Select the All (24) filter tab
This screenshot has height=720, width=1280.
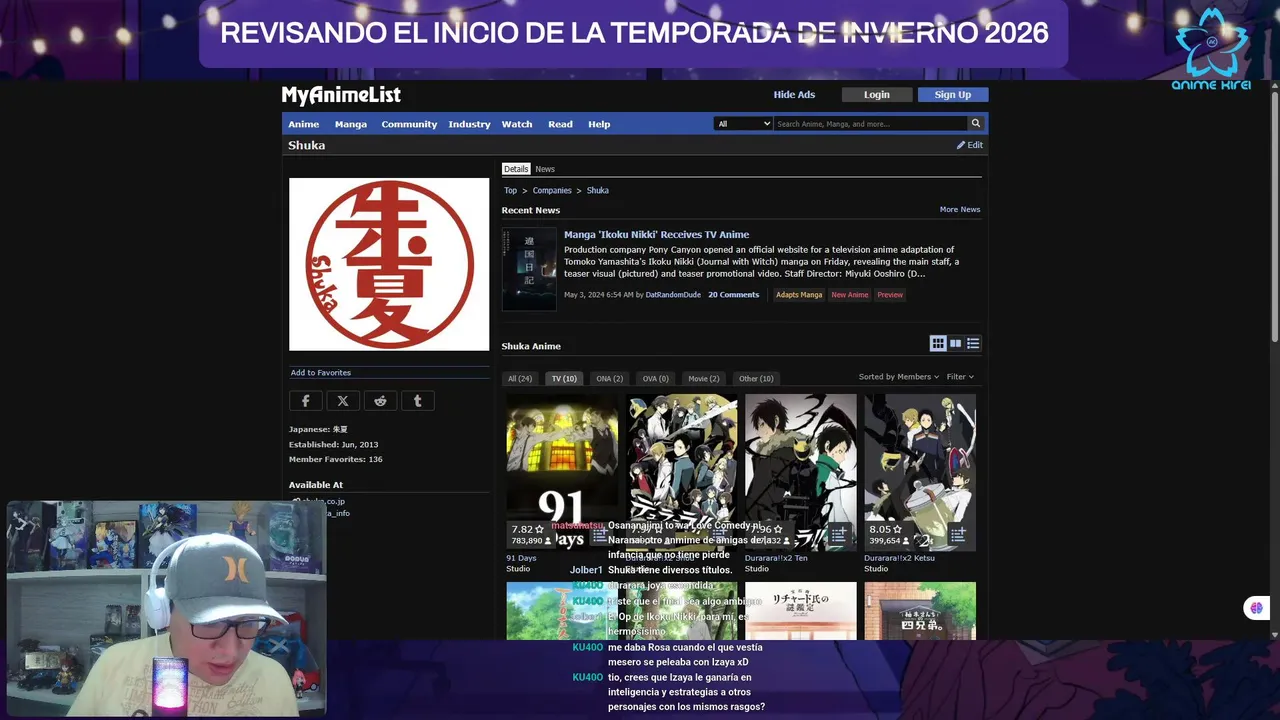(x=520, y=379)
